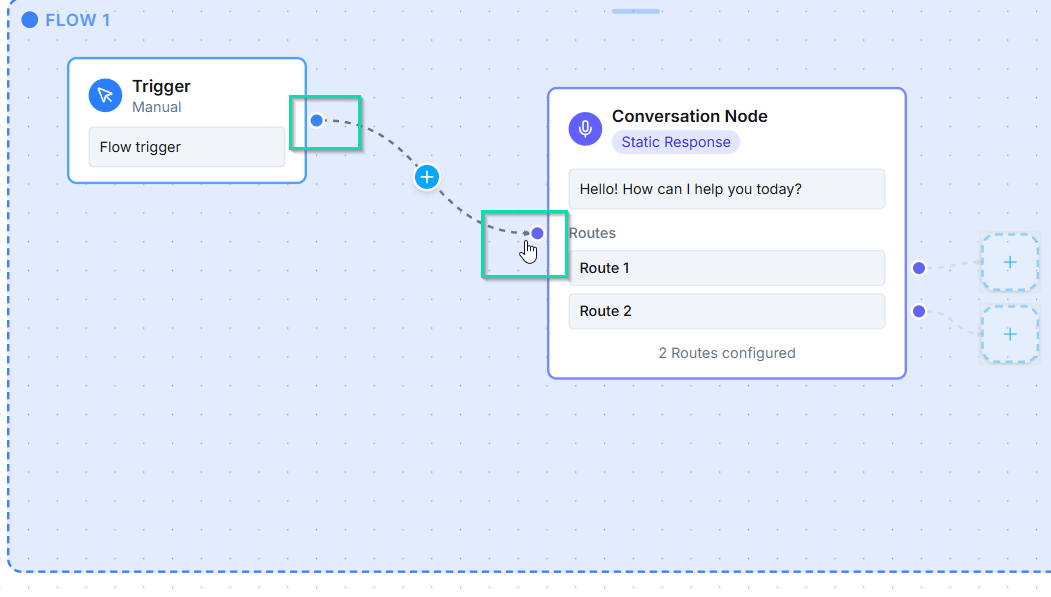The image size is (1051, 597).
Task: Click the lower dashed plus placeholder near Route 2
Action: pyautogui.click(x=1009, y=334)
